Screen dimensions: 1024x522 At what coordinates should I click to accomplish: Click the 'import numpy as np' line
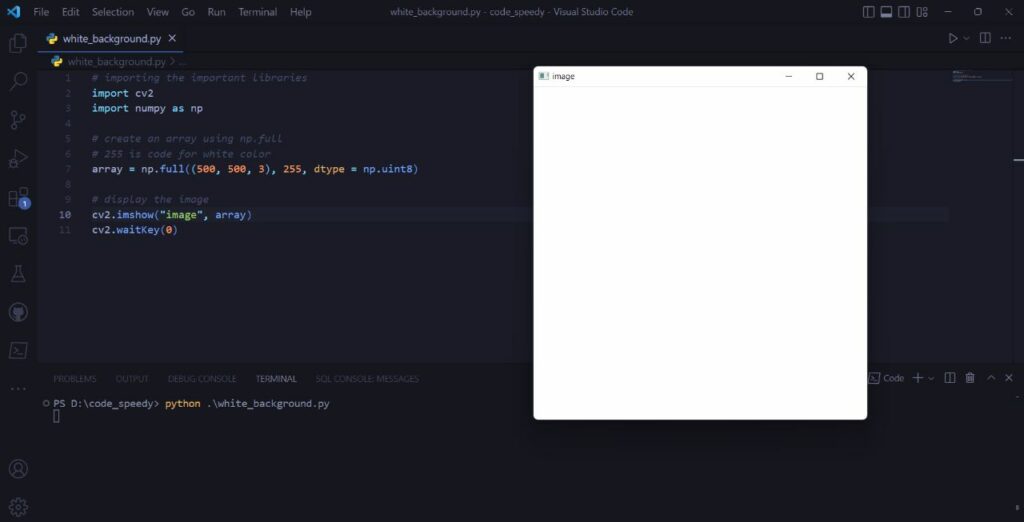pos(147,108)
